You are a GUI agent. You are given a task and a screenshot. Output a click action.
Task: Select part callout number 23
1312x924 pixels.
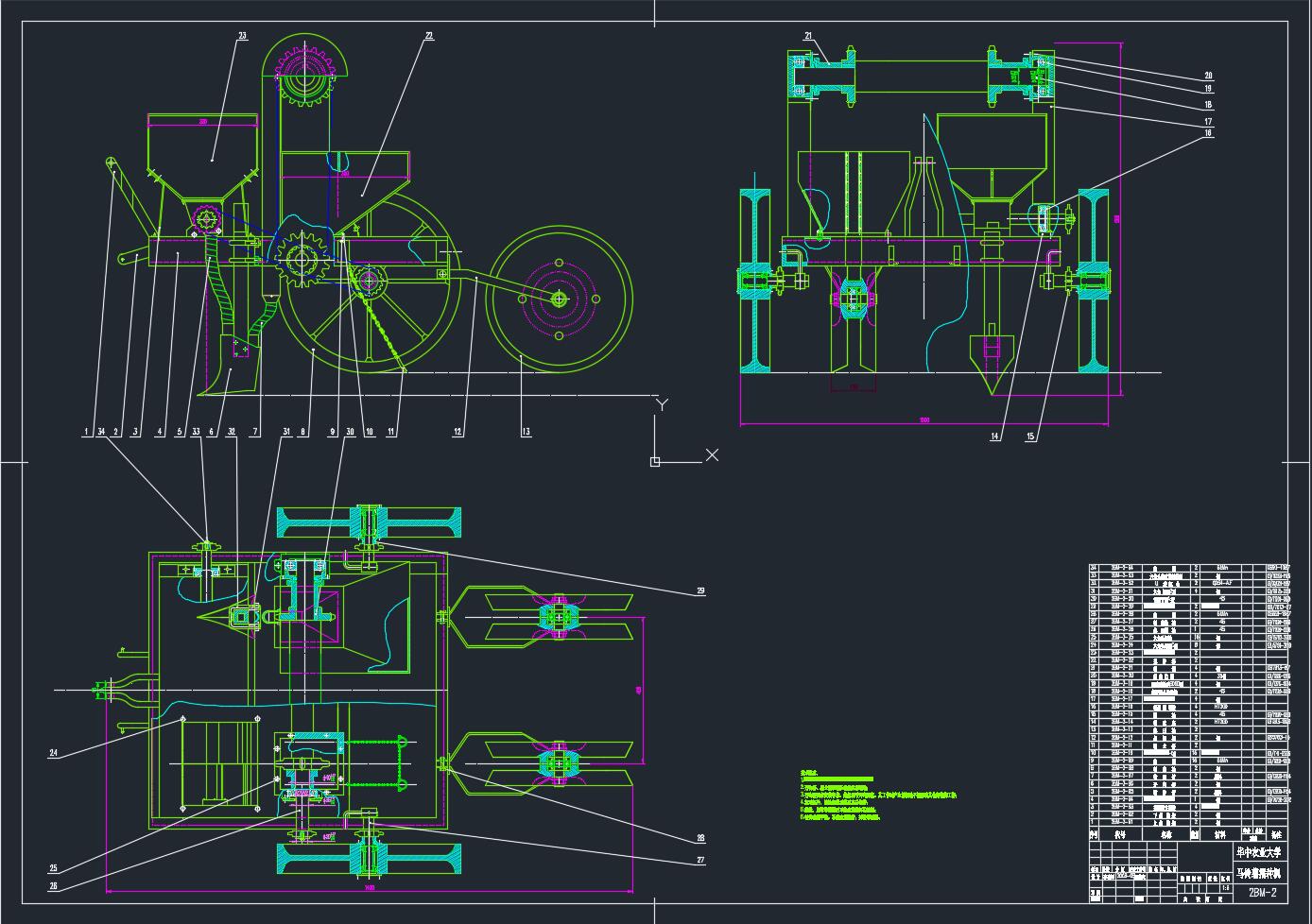(242, 36)
